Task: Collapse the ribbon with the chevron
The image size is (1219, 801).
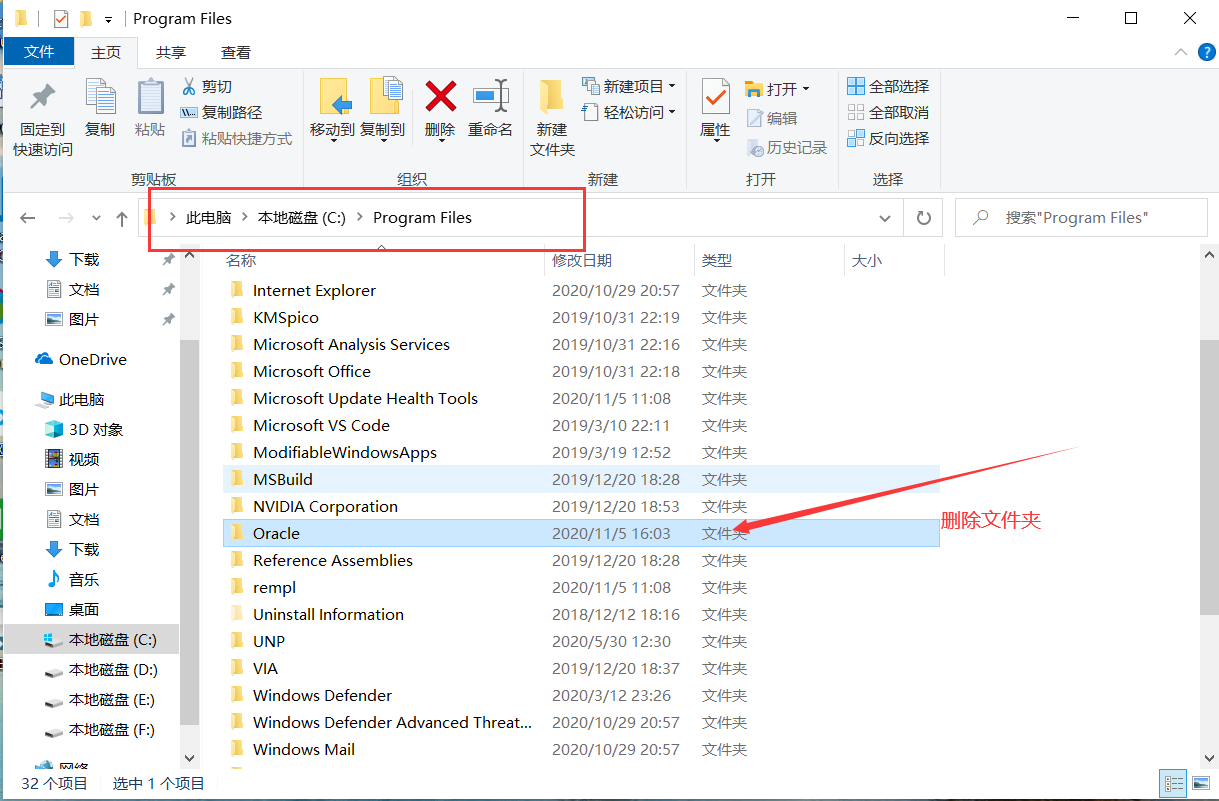Action: point(1181,53)
